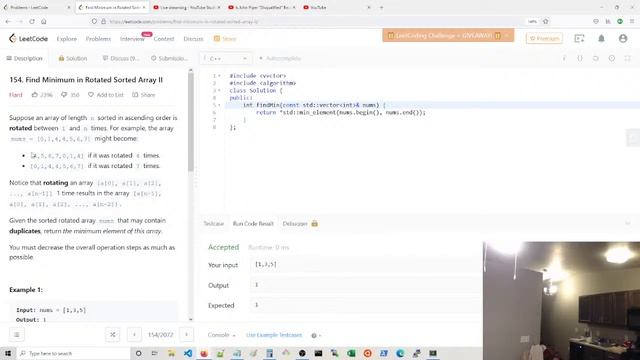Go to the Interview section

[x=132, y=39]
